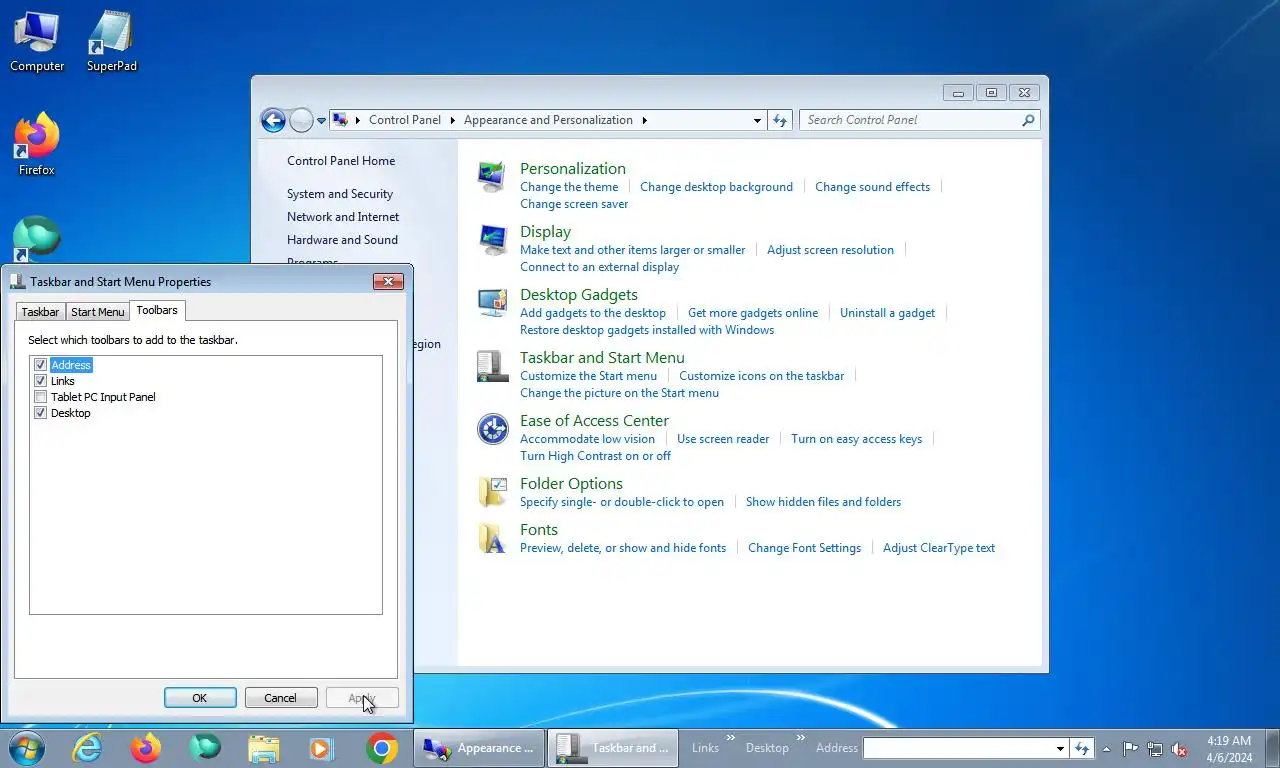
Task: Select Taskbar and... window taskbar button
Action: pyautogui.click(x=613, y=748)
